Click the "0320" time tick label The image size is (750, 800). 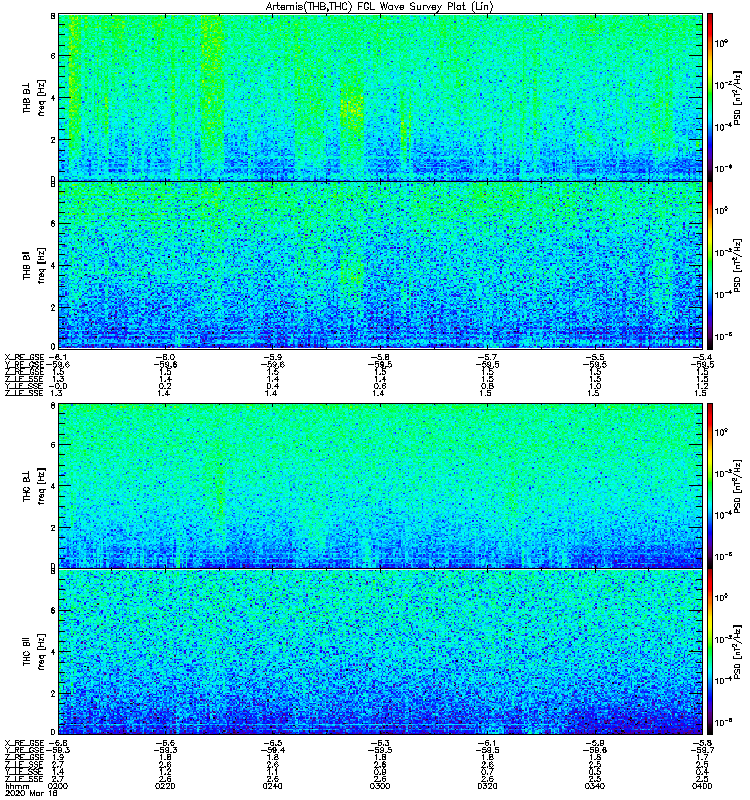pos(487,786)
